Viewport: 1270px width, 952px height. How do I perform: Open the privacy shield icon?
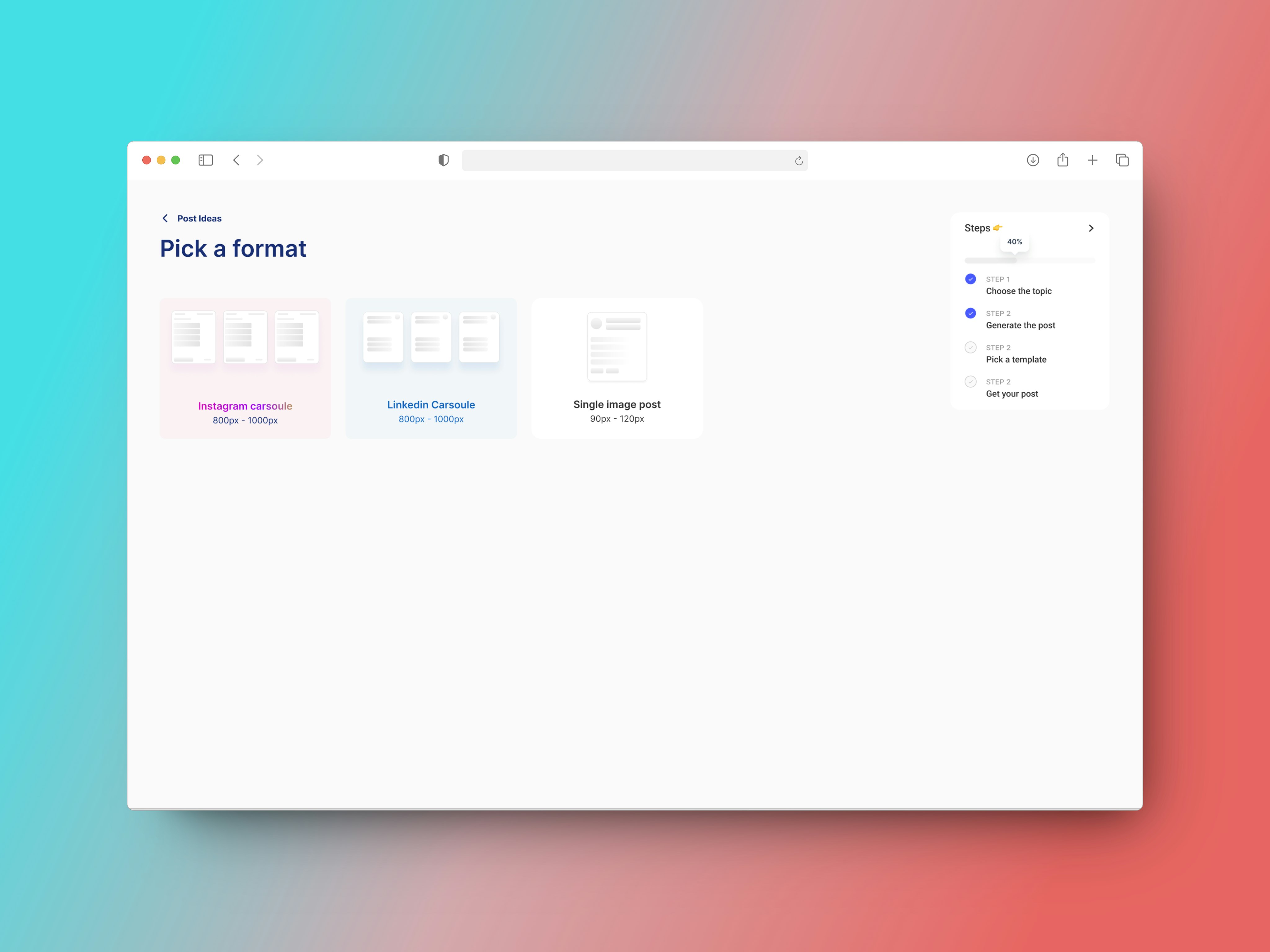(x=443, y=160)
